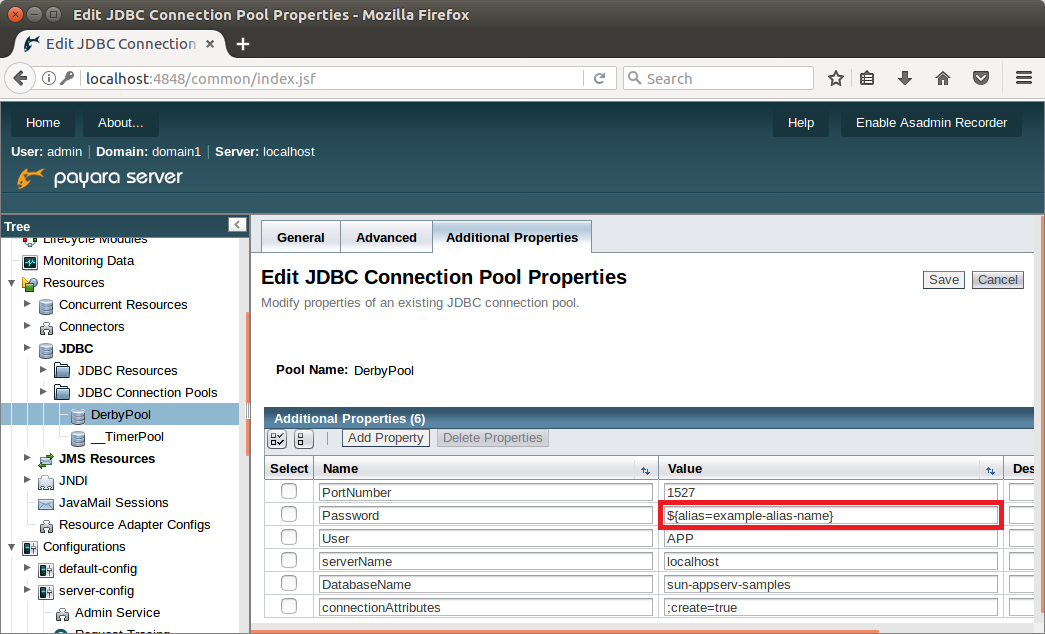This screenshot has height=634, width=1045.
Task: Expand the JMS Resources node
Action: point(27,457)
